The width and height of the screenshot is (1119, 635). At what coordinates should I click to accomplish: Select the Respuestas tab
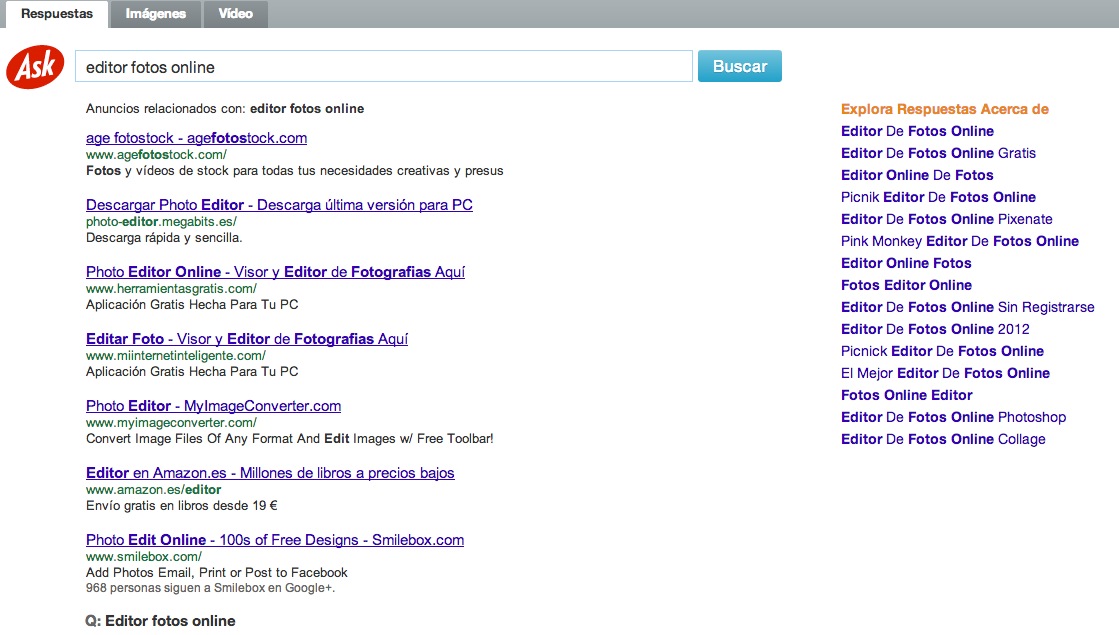click(57, 14)
